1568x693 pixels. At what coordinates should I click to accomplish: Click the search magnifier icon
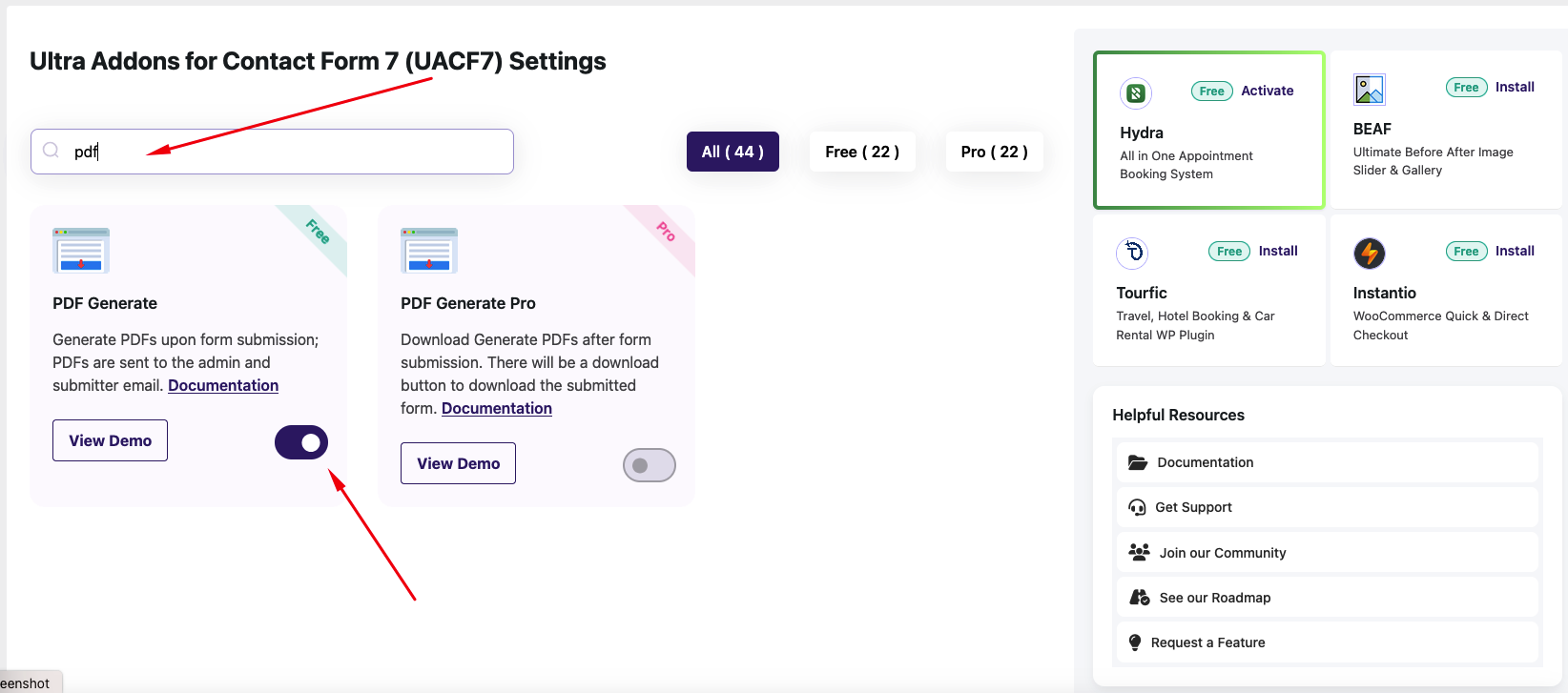point(52,151)
